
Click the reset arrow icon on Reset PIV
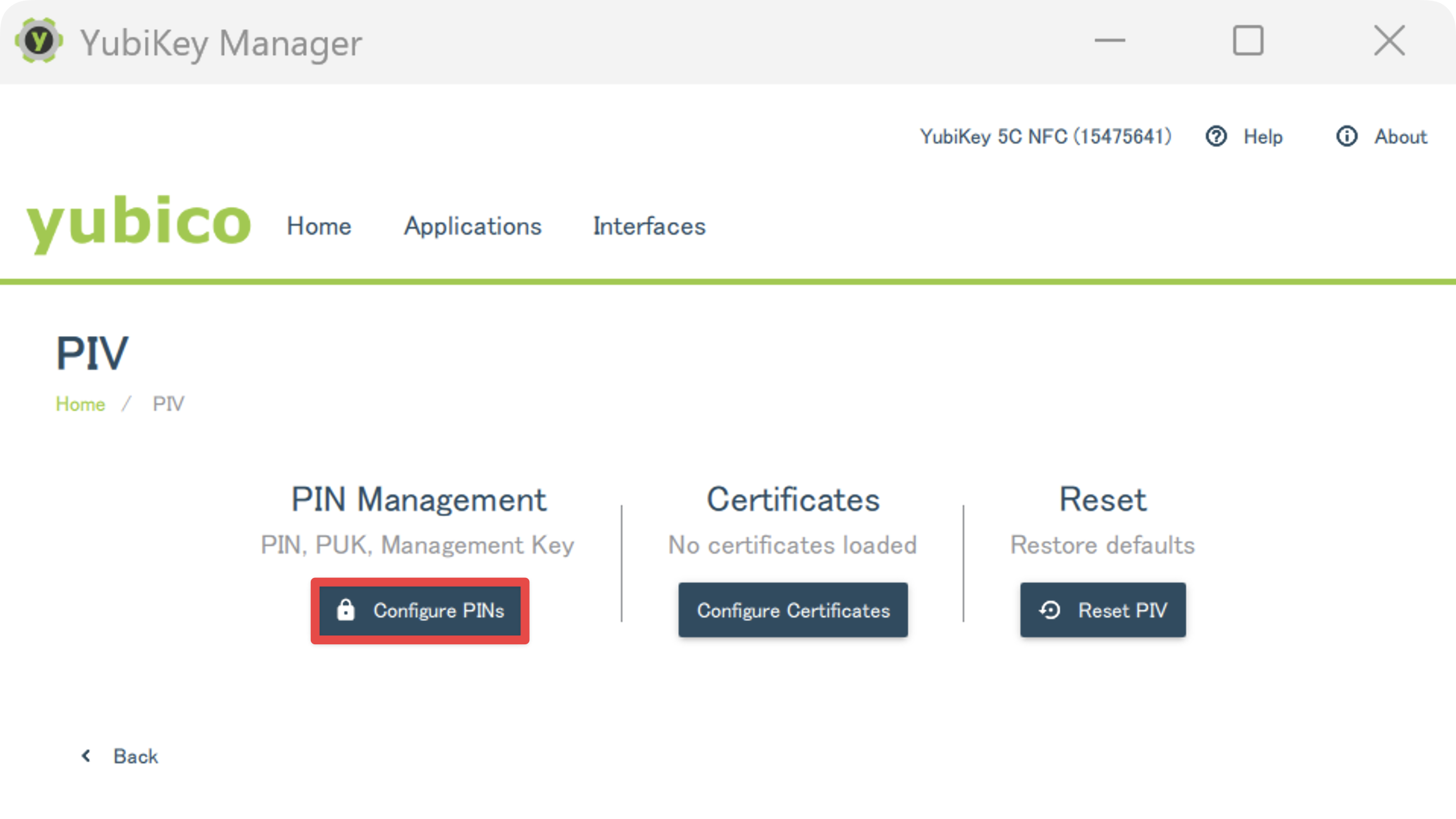click(x=1050, y=610)
